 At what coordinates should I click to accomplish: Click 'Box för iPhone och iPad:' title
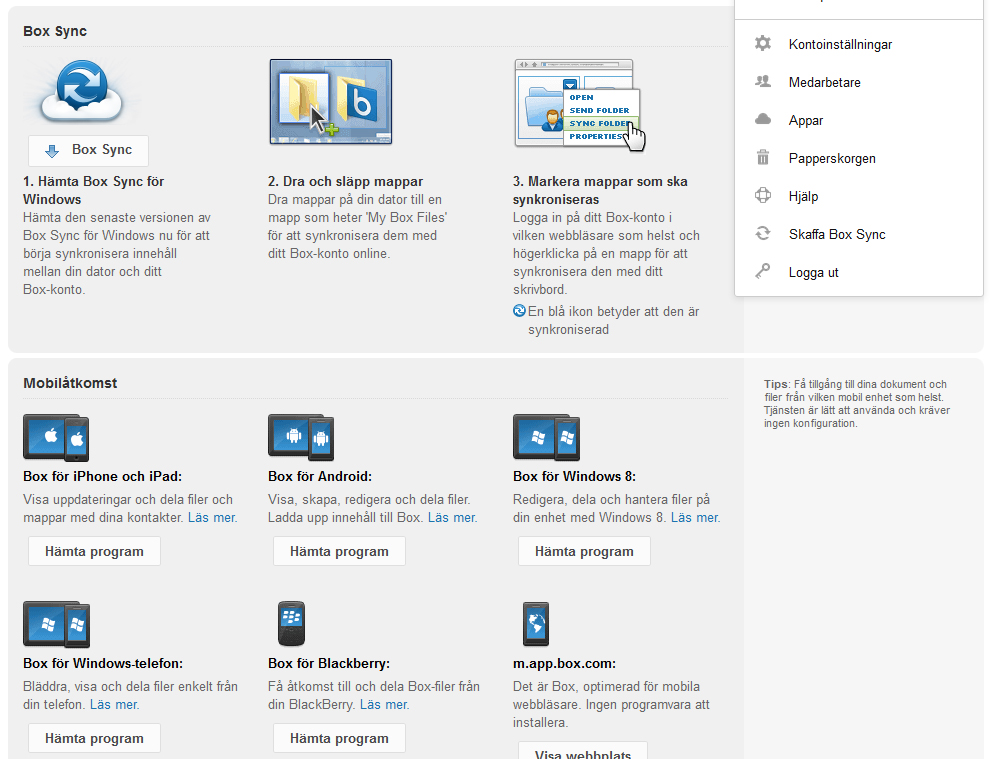pos(102,477)
